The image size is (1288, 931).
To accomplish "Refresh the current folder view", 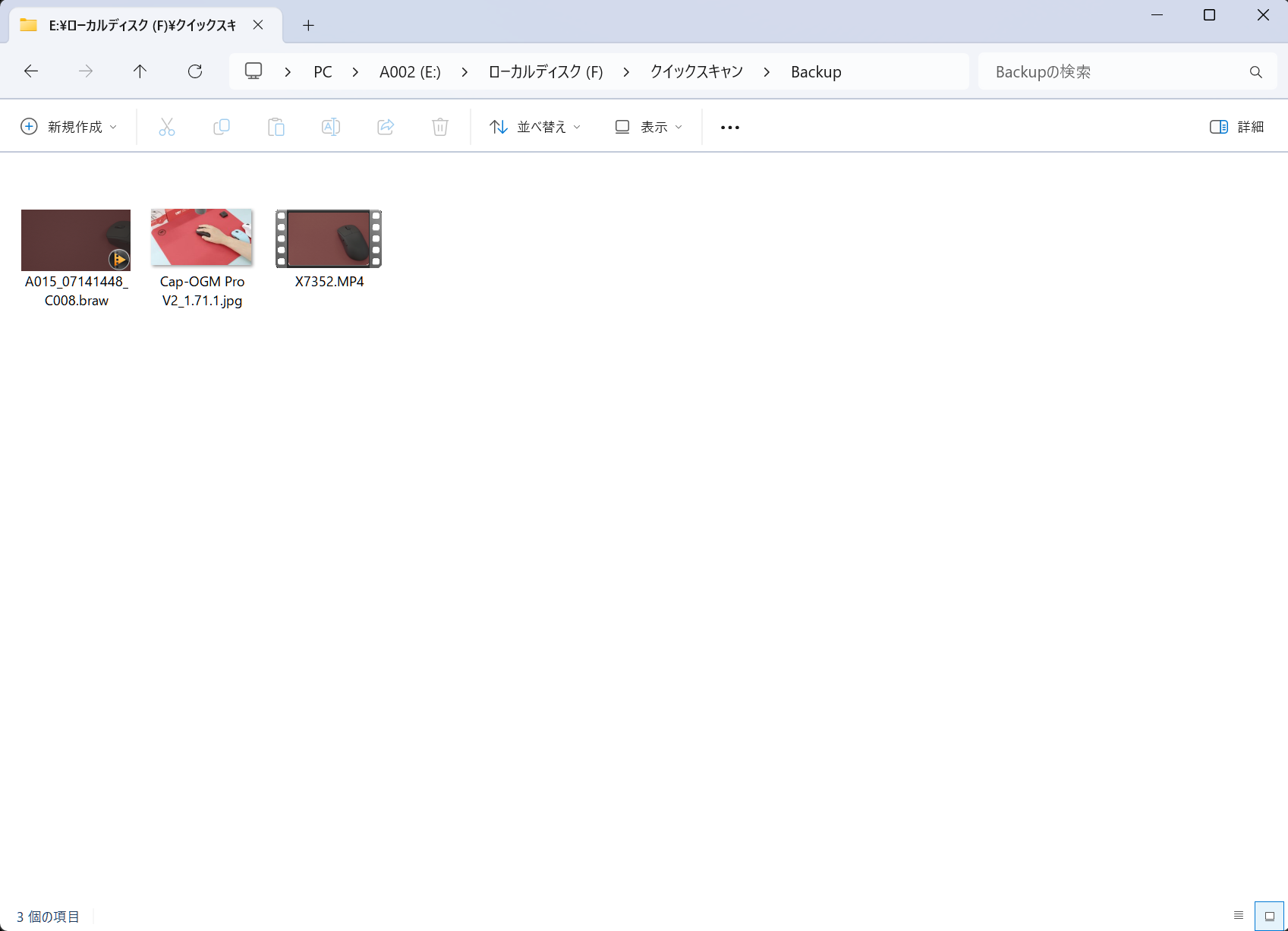I will click(x=195, y=71).
